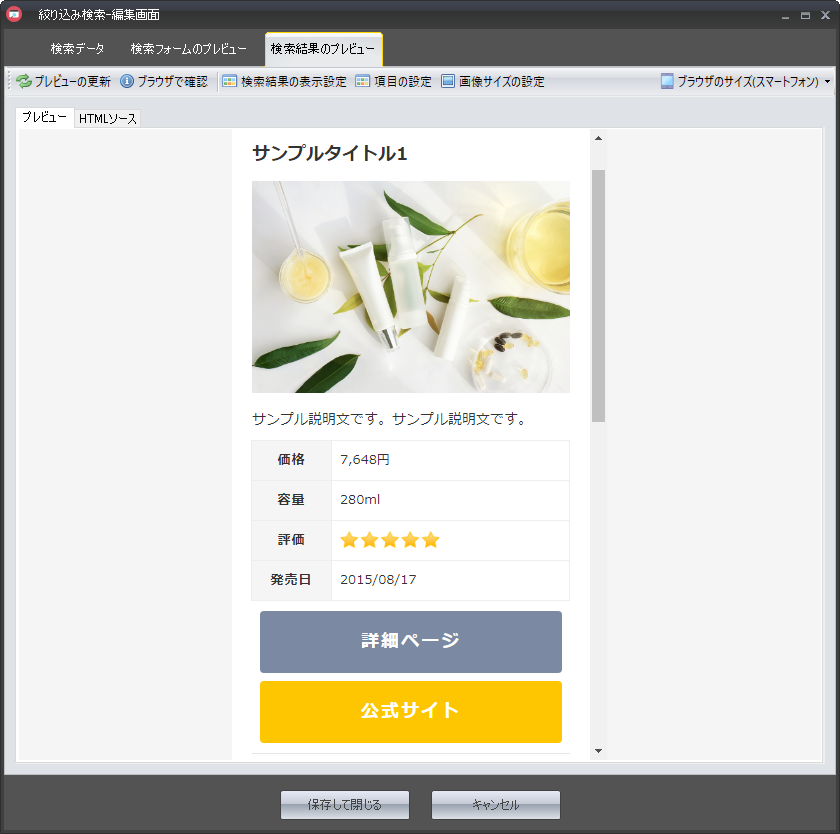Switch to the HTMLソース sub-tab
Image resolution: width=840 pixels, height=834 pixels.
(x=108, y=119)
